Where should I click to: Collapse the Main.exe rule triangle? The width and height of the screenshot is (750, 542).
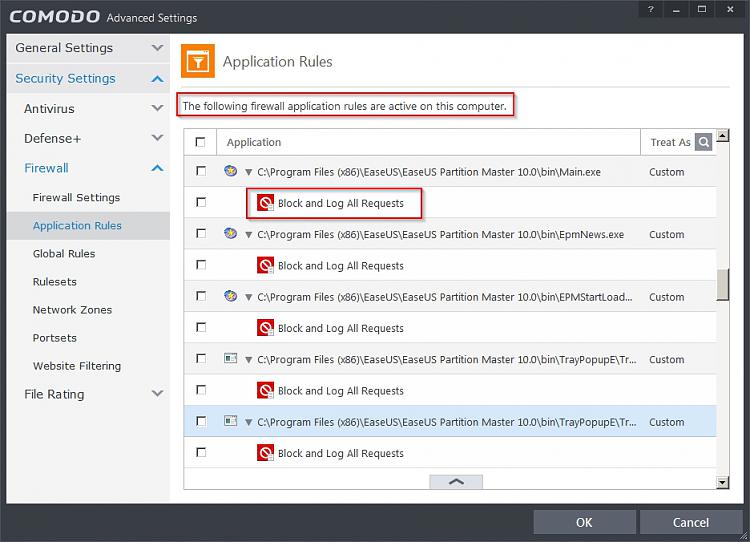(248, 172)
